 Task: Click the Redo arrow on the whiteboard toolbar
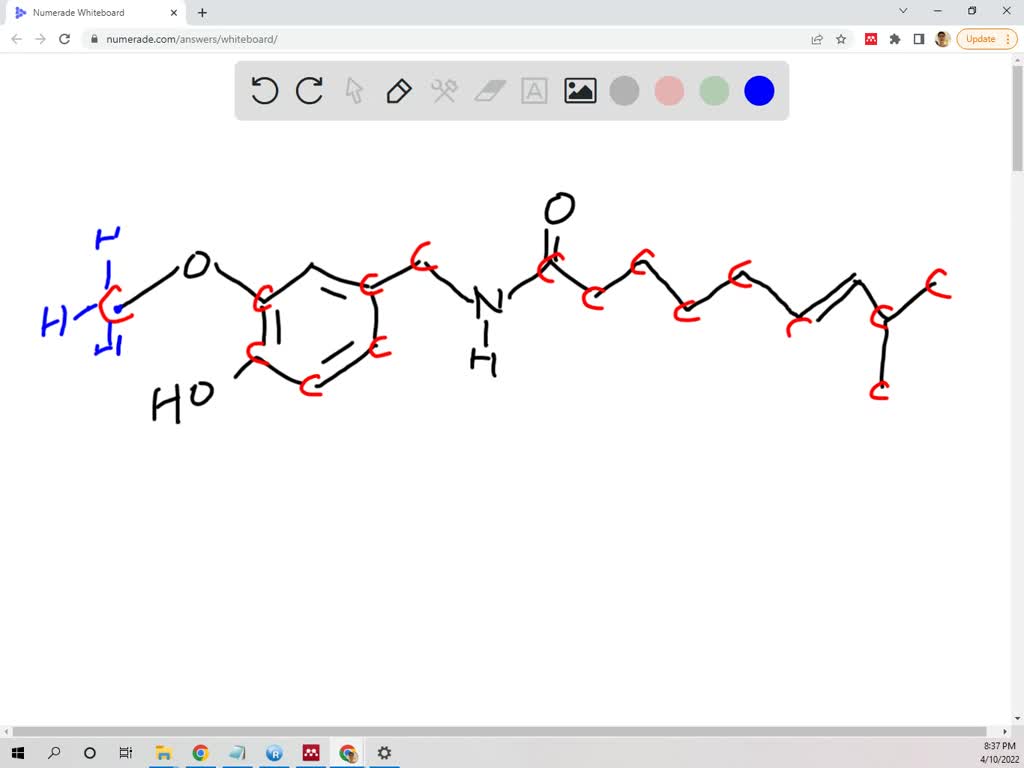(309, 90)
